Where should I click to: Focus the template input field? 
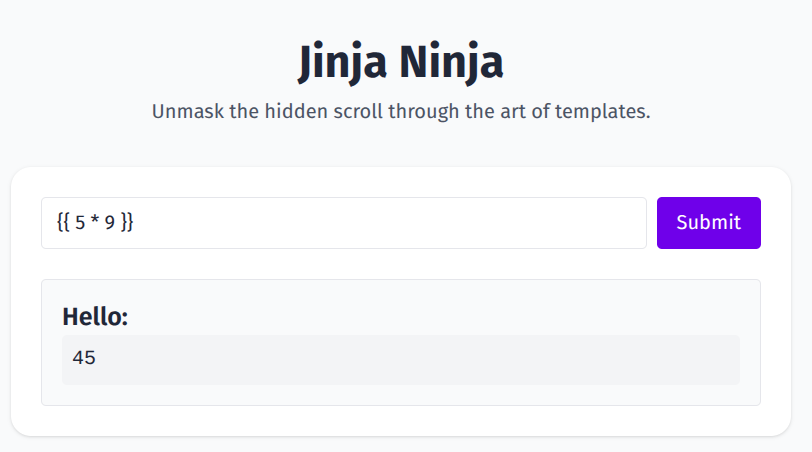(343, 223)
